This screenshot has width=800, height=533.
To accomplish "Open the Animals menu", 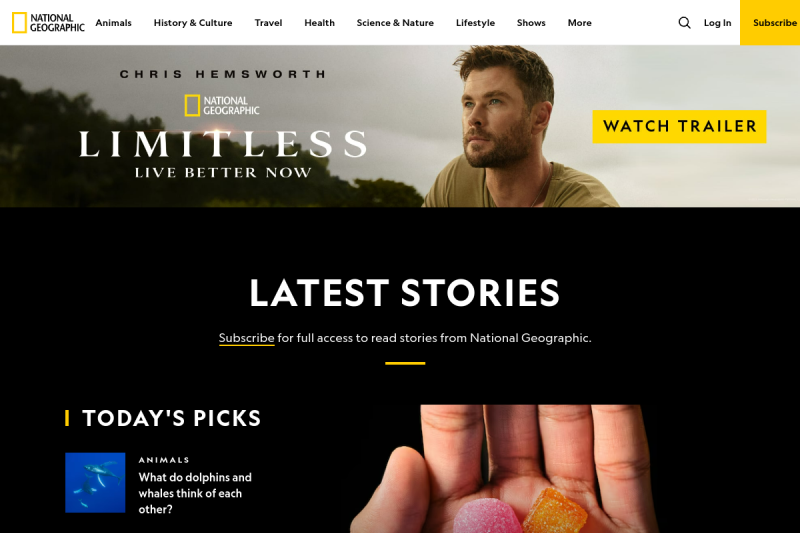I will pyautogui.click(x=113, y=23).
